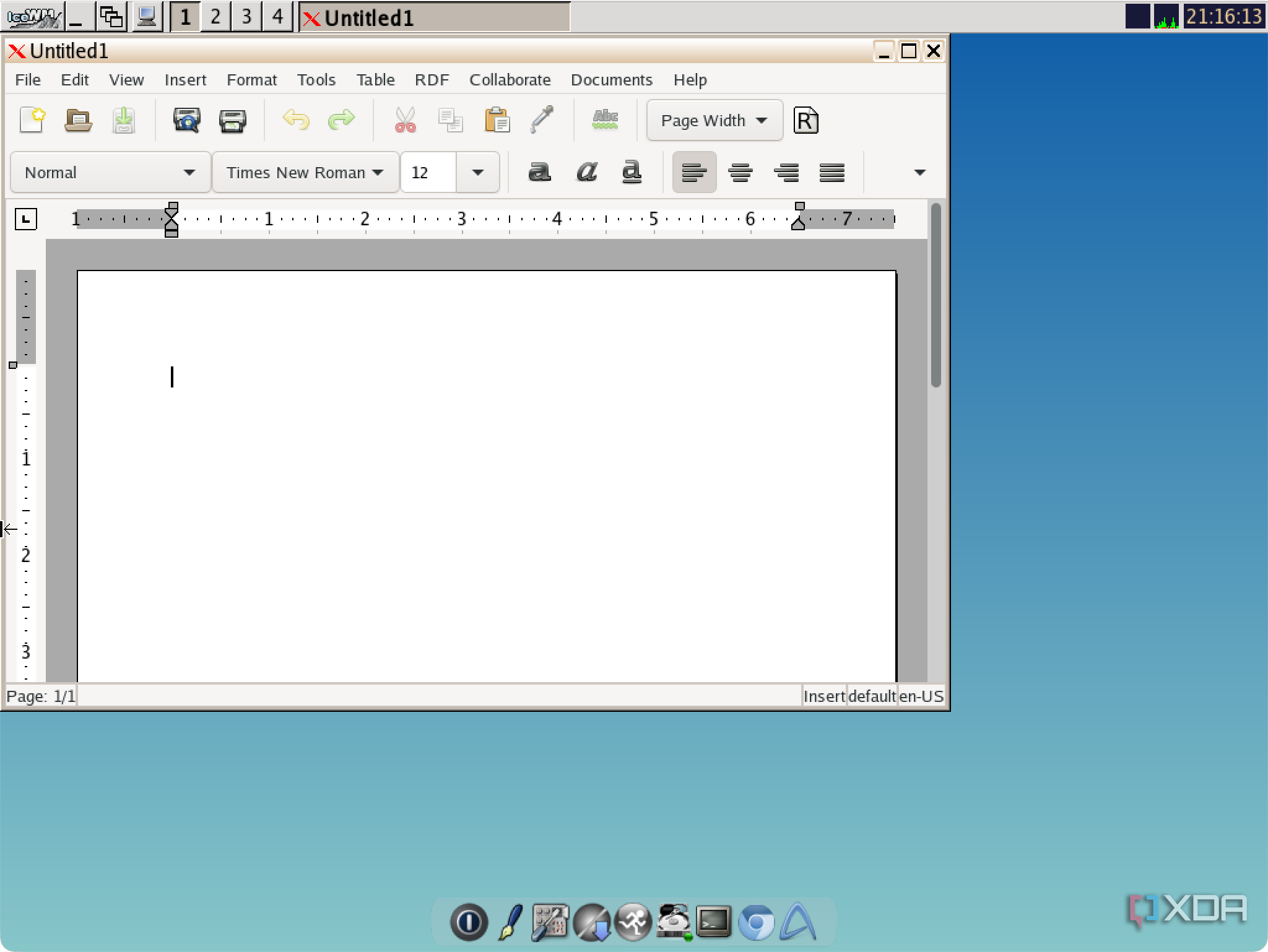Open the Collaborate menu
Image resolution: width=1268 pixels, height=952 pixels.
pyautogui.click(x=510, y=80)
